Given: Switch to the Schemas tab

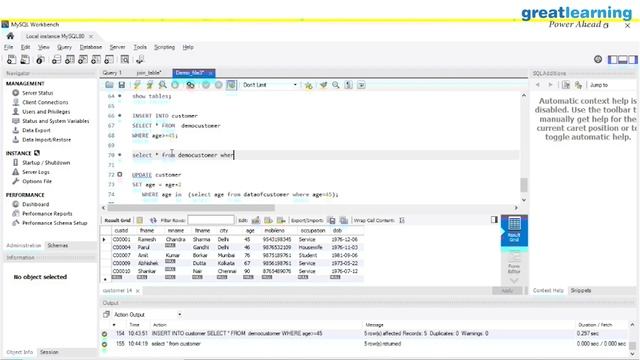Looking at the screenshot, I should pyautogui.click(x=58, y=245).
